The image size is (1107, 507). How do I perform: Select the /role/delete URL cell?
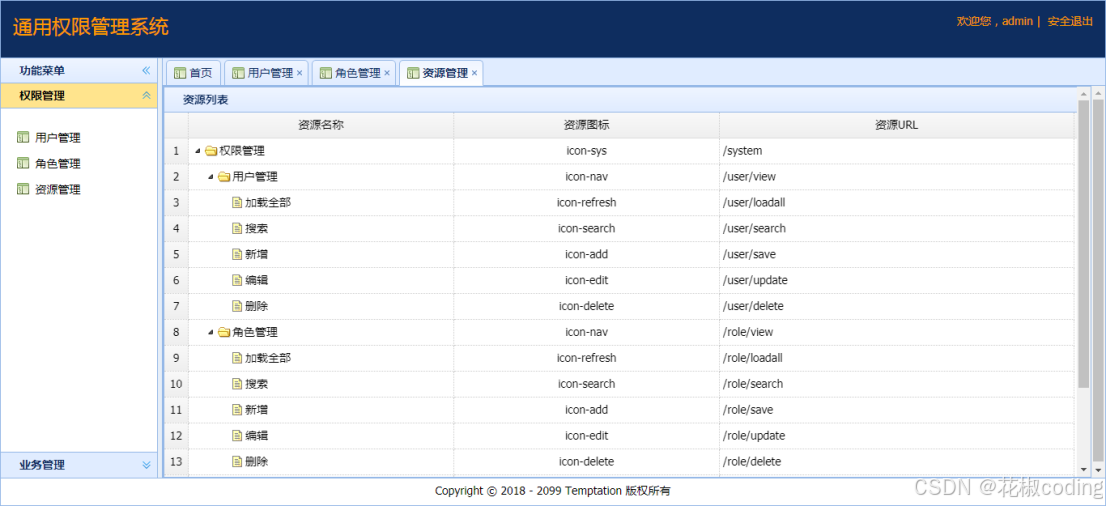tap(897, 461)
